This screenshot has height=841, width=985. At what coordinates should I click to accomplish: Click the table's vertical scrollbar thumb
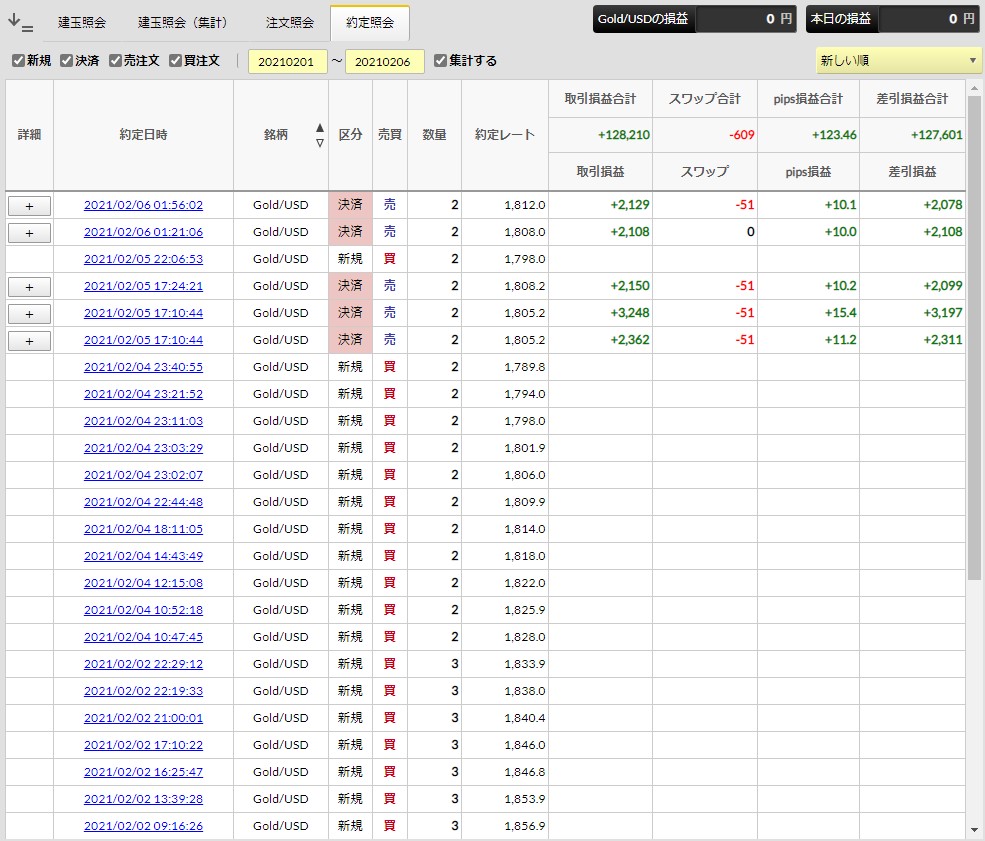(974, 338)
